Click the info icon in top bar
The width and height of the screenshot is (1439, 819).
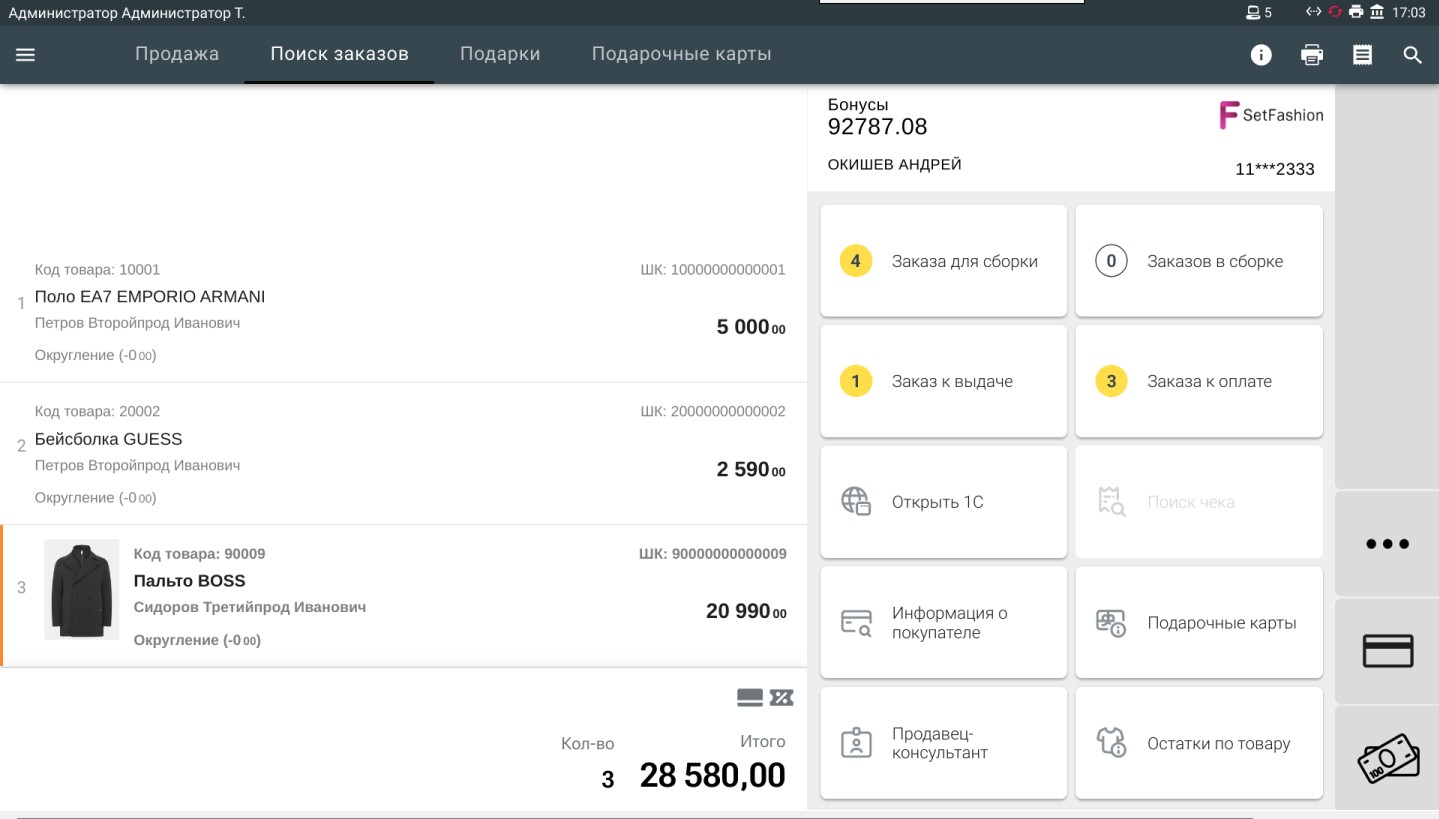tap(1261, 55)
